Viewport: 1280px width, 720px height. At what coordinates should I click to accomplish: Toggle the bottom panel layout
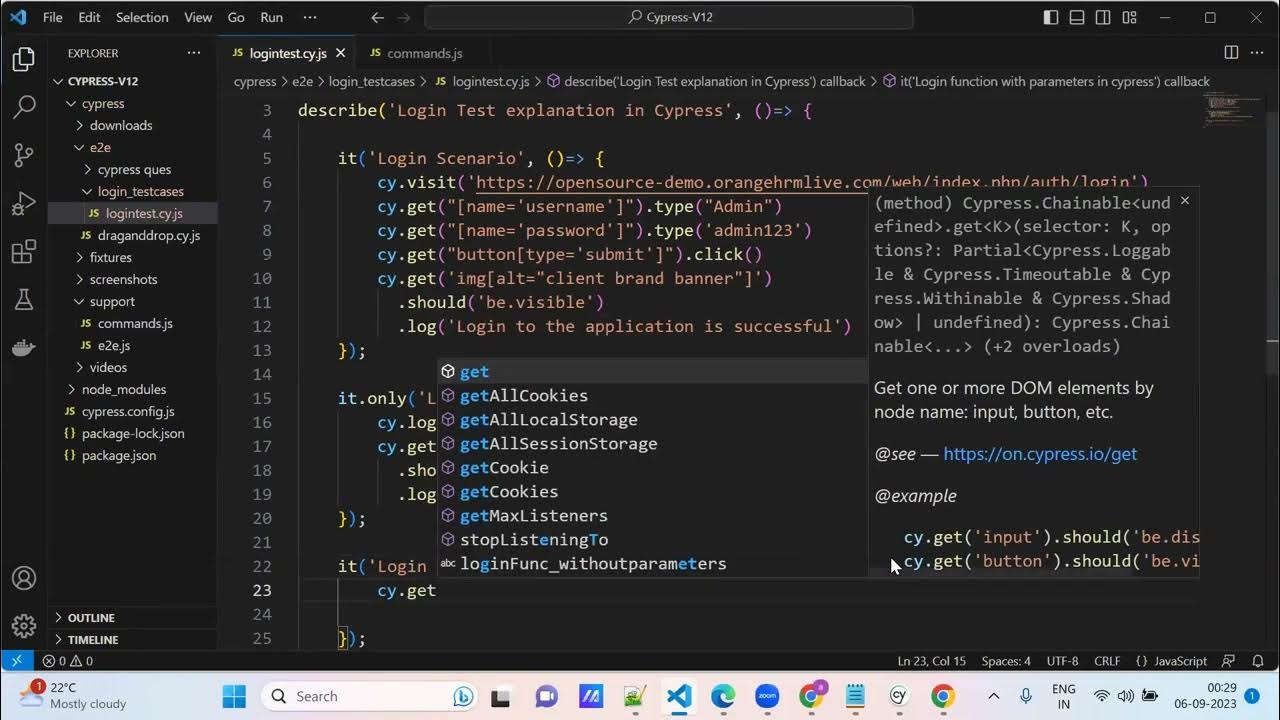click(1077, 18)
